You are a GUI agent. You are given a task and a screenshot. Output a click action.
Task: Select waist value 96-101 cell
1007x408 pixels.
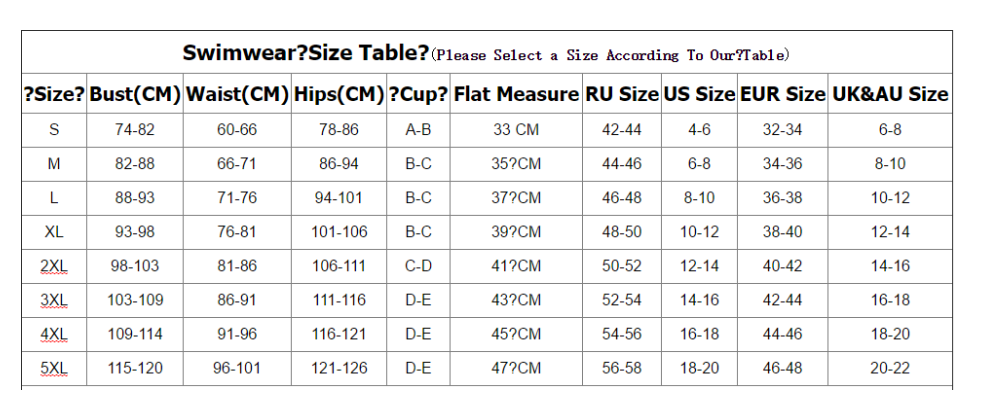pyautogui.click(x=237, y=368)
